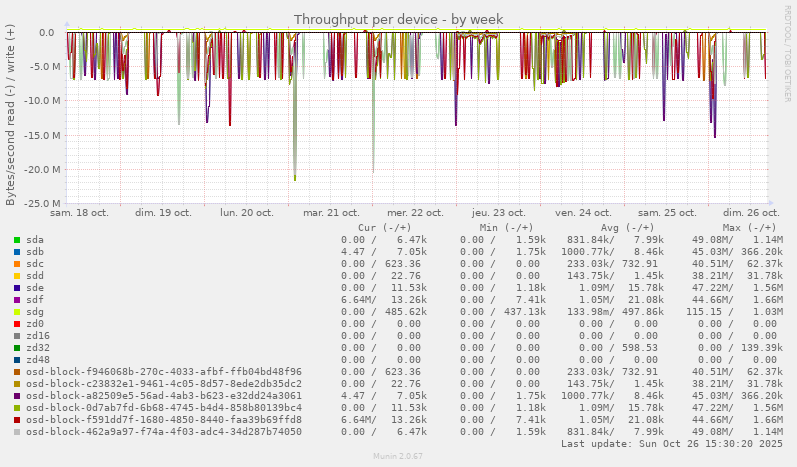Screen dimensions: 797x467
Task: Click the osd-block-462a9a97 legend color square
Action: tap(17, 432)
